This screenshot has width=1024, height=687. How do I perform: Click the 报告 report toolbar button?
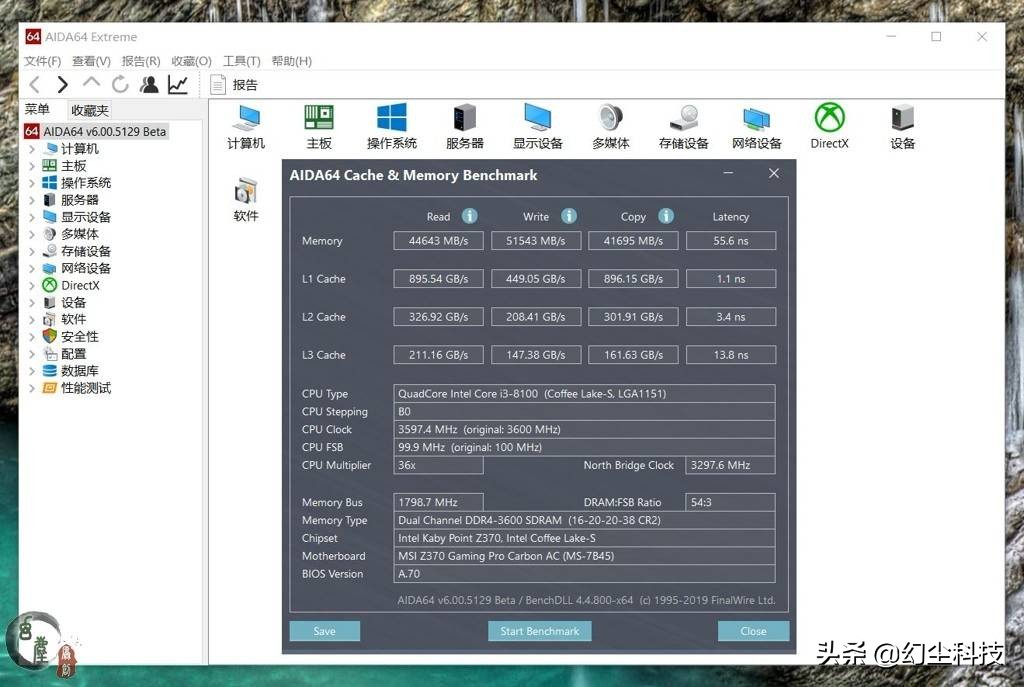234,85
